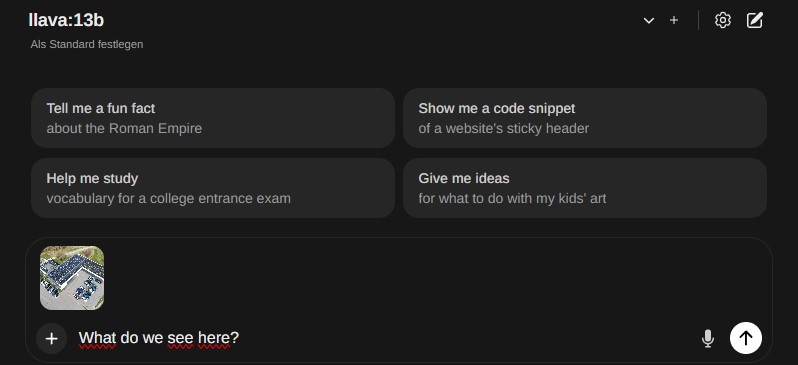Image resolution: width=798 pixels, height=365 pixels.
Task: Choose the 'Tell me a fun fact' suggestion
Action: pyautogui.click(x=213, y=118)
